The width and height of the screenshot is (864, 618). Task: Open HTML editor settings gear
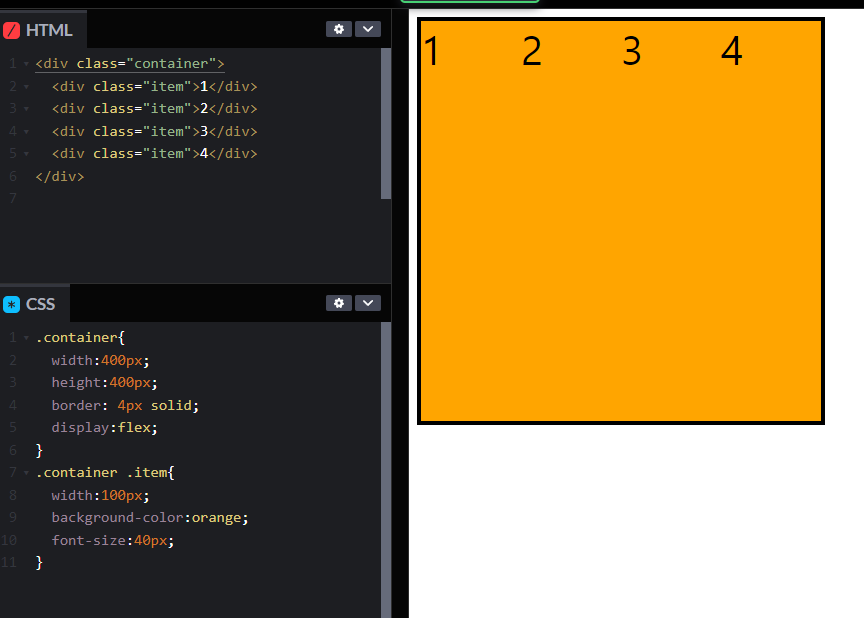(339, 29)
